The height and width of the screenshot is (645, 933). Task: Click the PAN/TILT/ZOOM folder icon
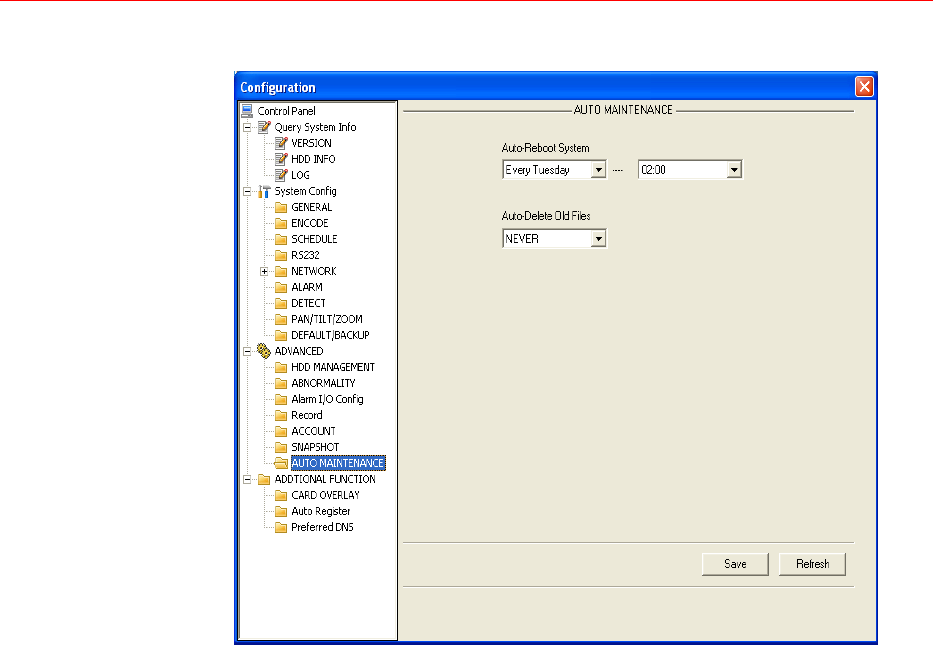click(281, 320)
